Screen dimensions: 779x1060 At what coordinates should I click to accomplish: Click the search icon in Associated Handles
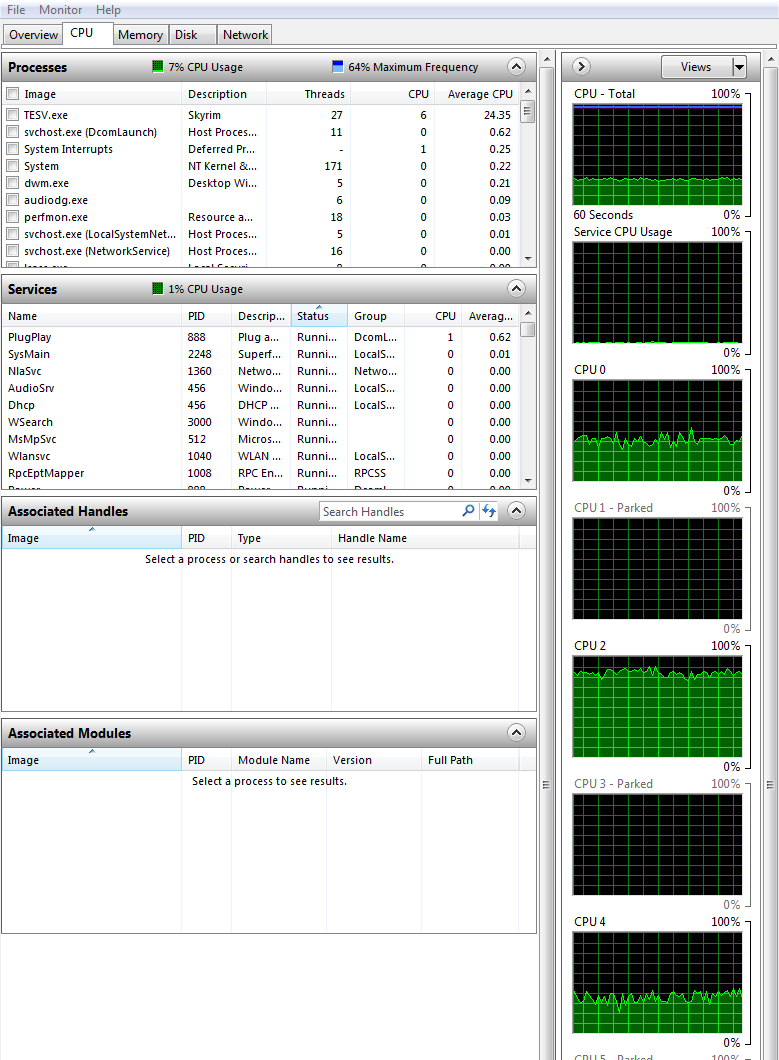point(468,511)
